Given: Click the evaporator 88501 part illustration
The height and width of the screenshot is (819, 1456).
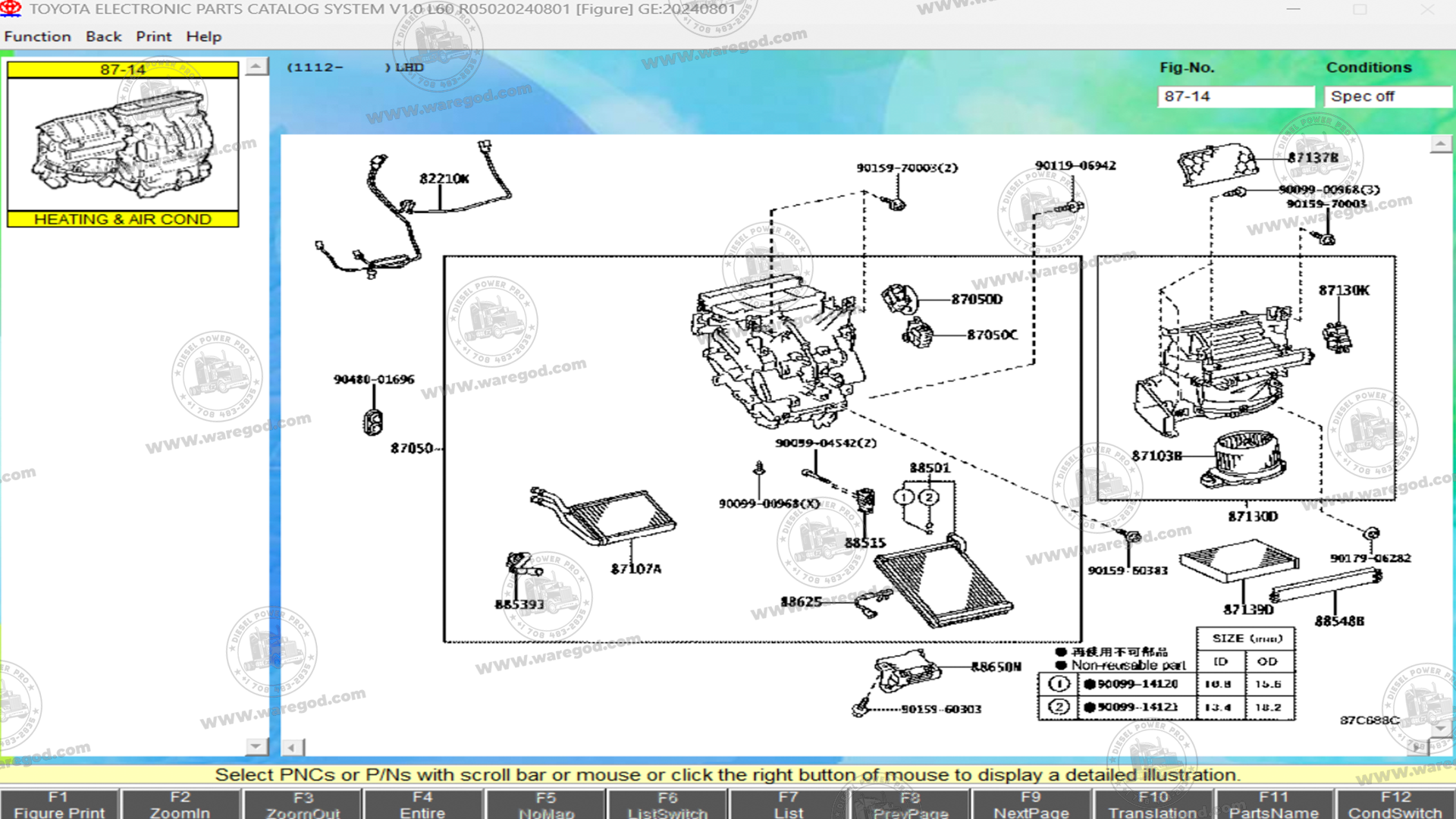Looking at the screenshot, I should (x=944, y=584).
